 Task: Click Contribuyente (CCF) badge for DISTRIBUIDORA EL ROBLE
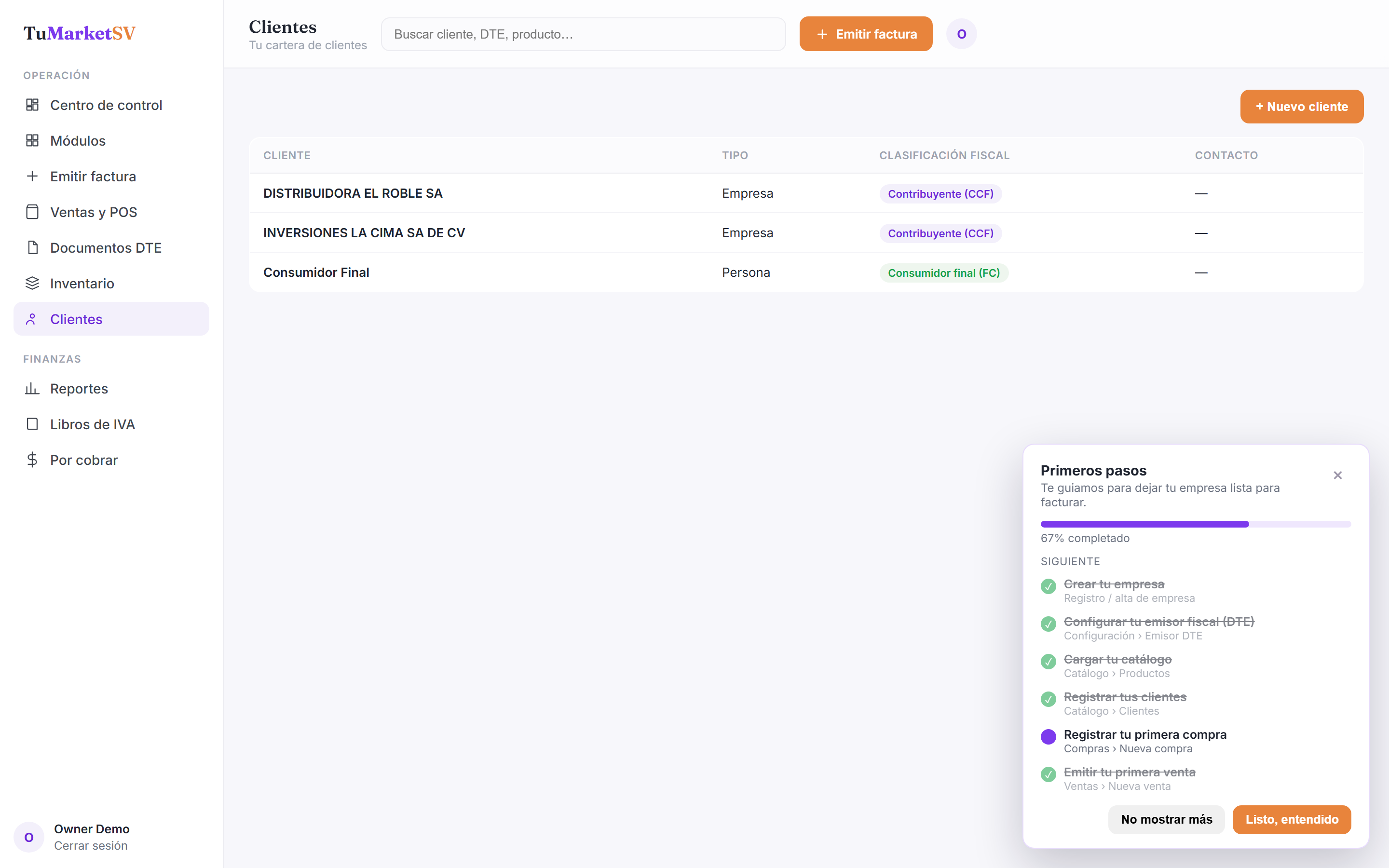[940, 194]
